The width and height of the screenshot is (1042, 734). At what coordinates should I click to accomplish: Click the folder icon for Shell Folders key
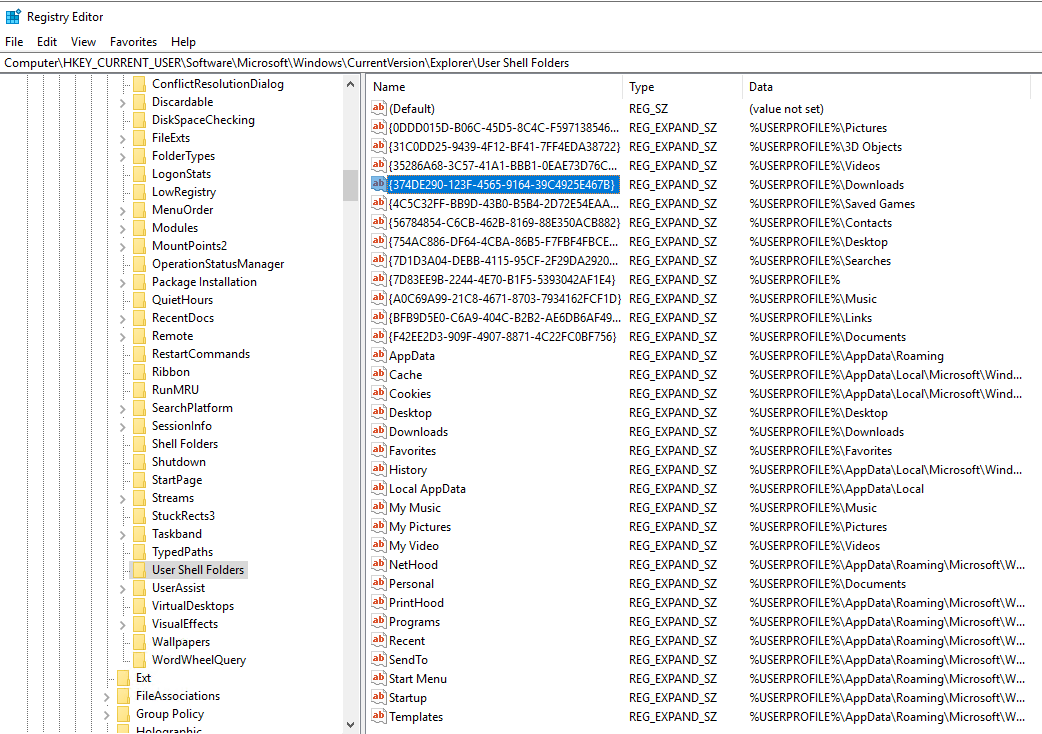pos(138,443)
